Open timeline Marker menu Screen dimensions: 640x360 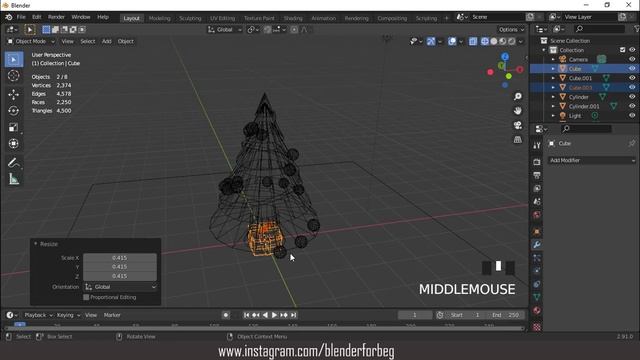pyautogui.click(x=112, y=315)
